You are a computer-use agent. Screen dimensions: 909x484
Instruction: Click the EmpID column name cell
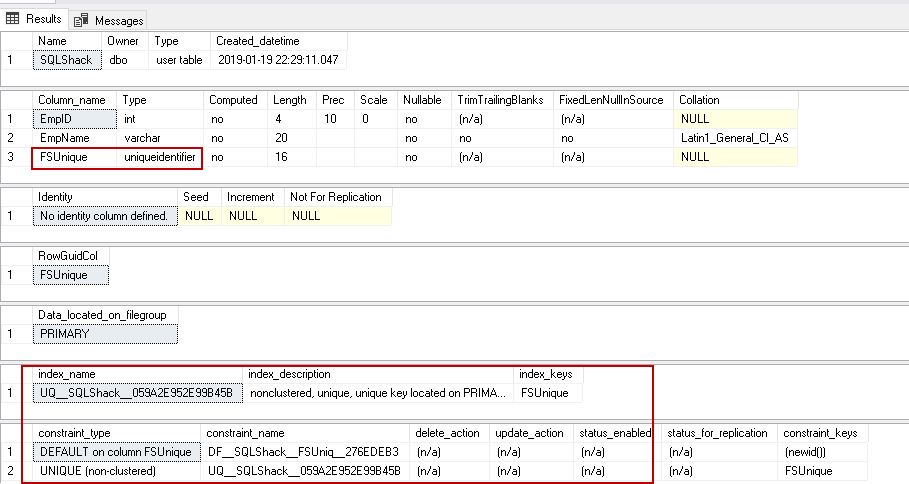click(x=73, y=119)
